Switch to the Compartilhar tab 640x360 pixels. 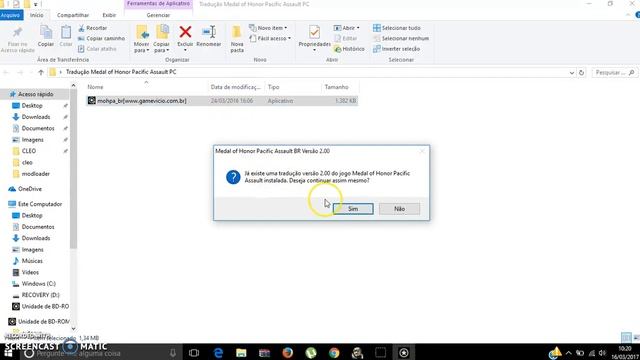(x=73, y=15)
